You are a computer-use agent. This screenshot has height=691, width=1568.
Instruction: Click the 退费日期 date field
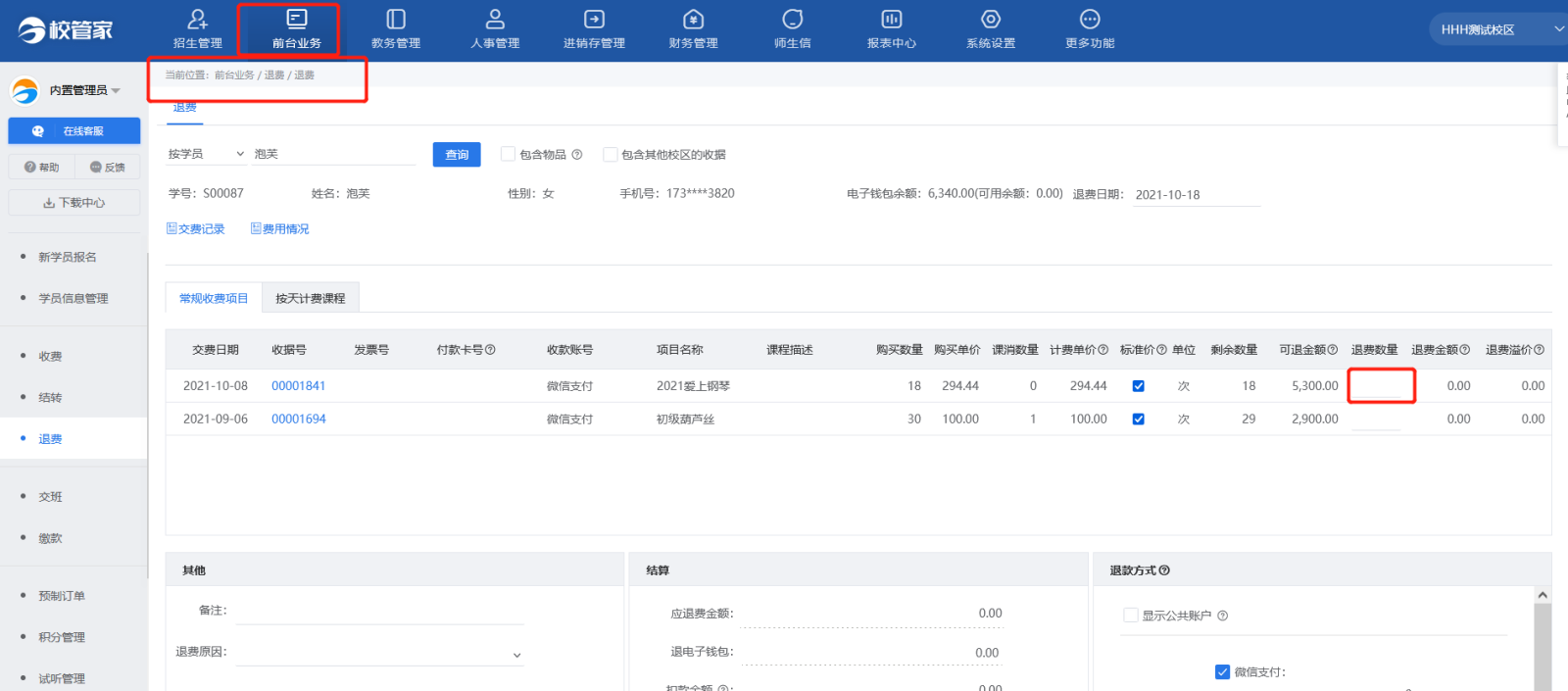click(1197, 195)
